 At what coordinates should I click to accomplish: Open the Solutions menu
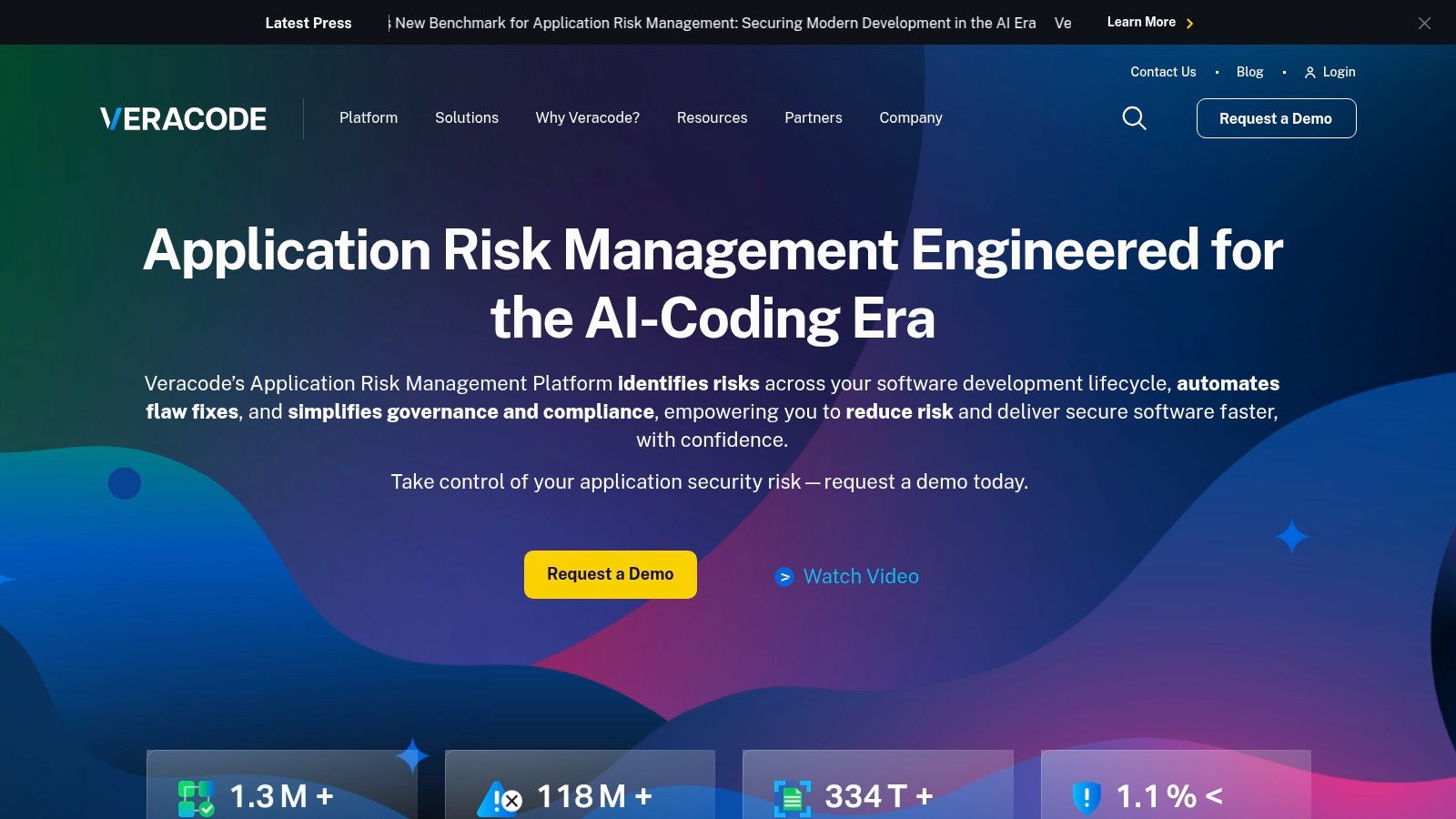[467, 118]
